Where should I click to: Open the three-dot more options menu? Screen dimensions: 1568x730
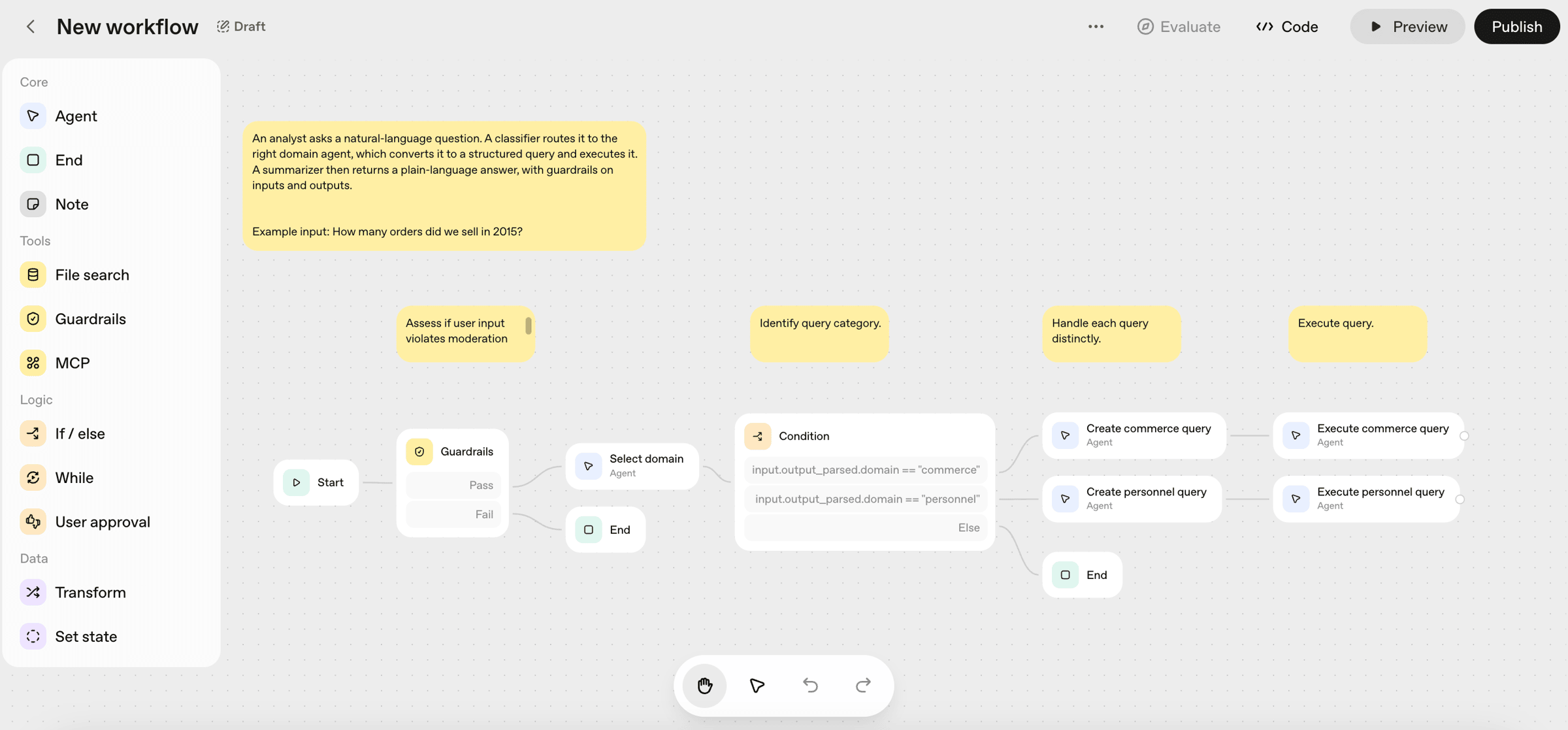pyautogui.click(x=1096, y=27)
